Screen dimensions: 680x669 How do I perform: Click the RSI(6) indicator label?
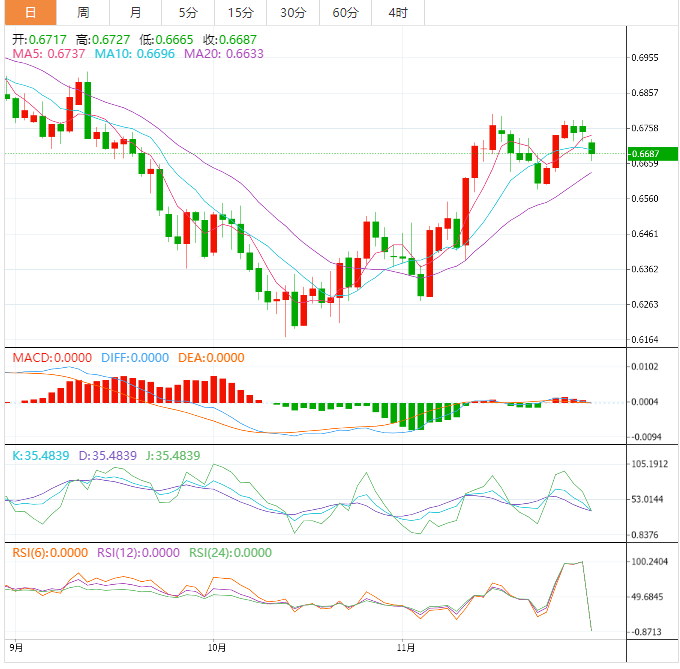[x=50, y=552]
